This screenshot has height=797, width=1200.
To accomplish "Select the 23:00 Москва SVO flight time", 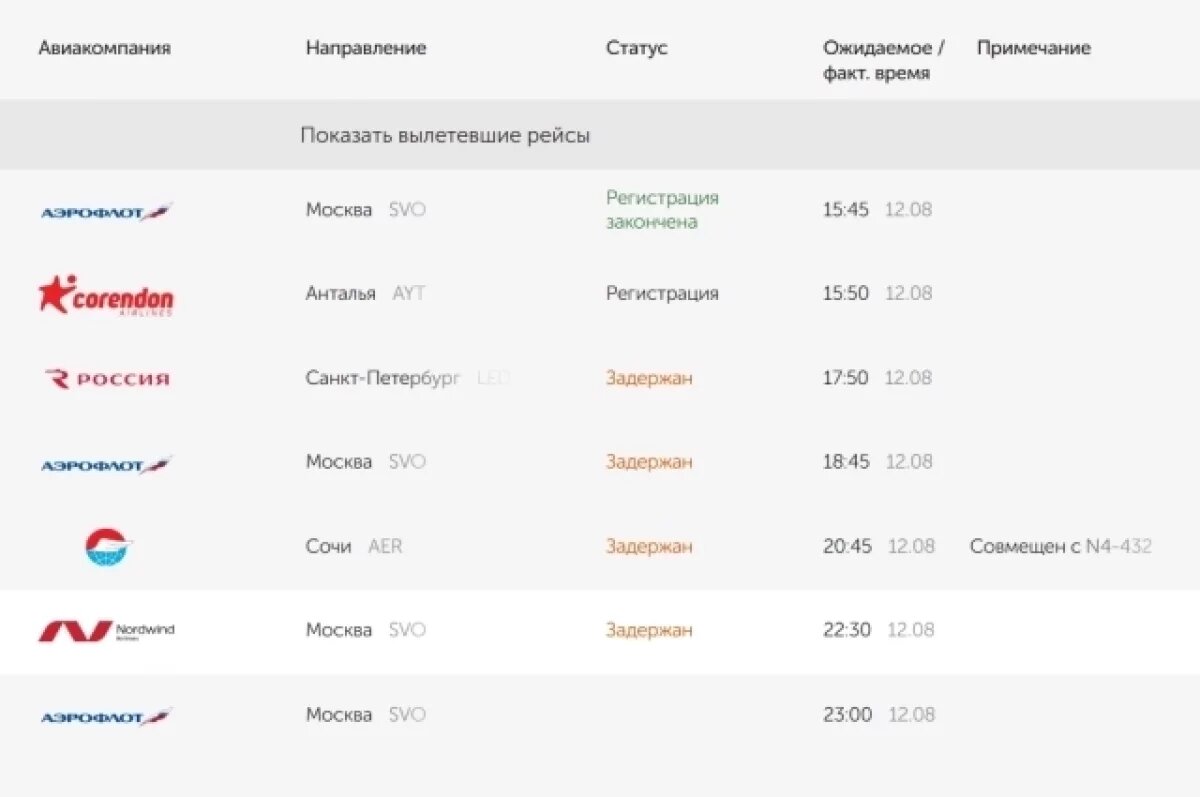I will [847, 715].
